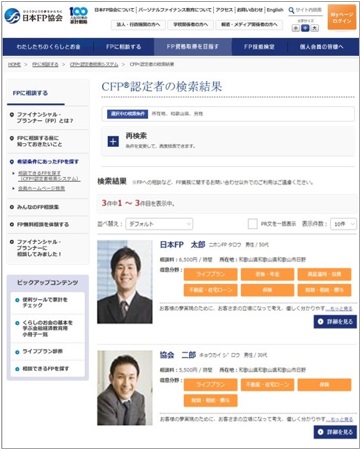Open the 並べ替え デフォルト dropdown

click(x=159, y=224)
